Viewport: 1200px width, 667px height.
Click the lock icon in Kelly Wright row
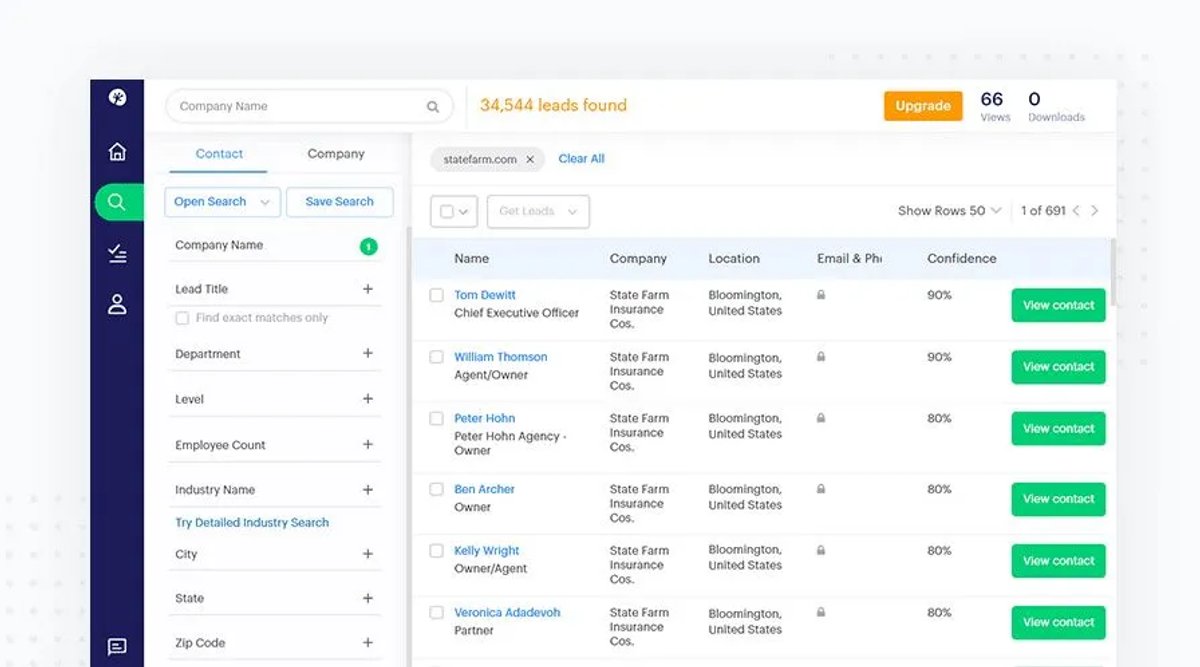[821, 550]
